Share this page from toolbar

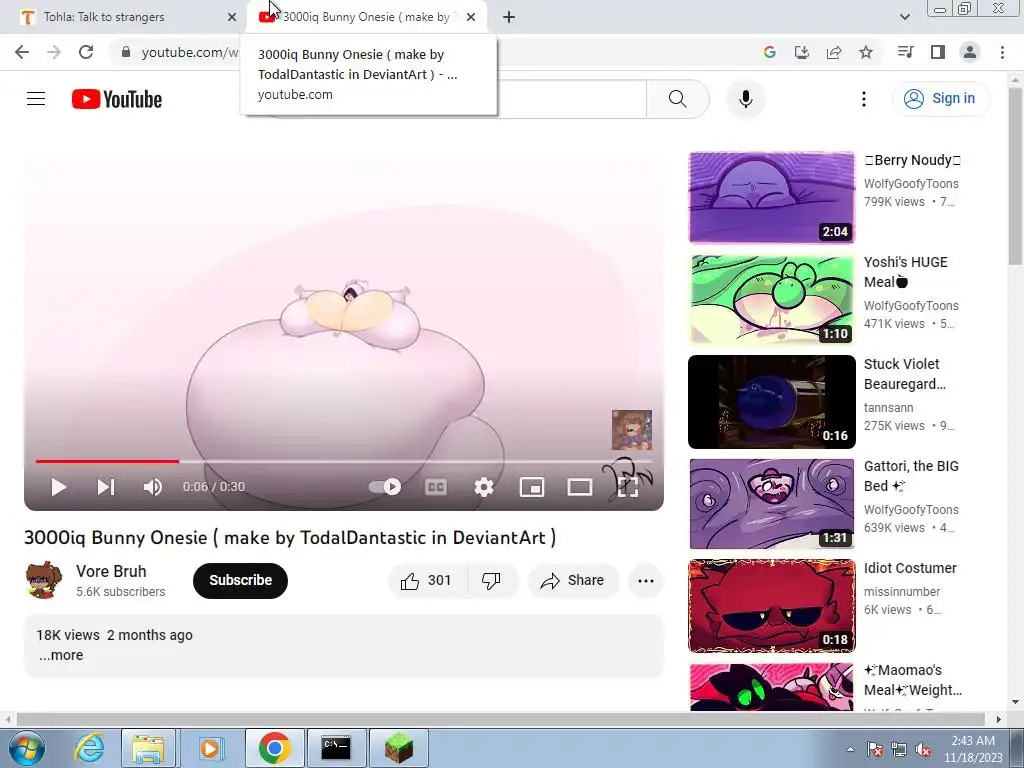[x=834, y=52]
